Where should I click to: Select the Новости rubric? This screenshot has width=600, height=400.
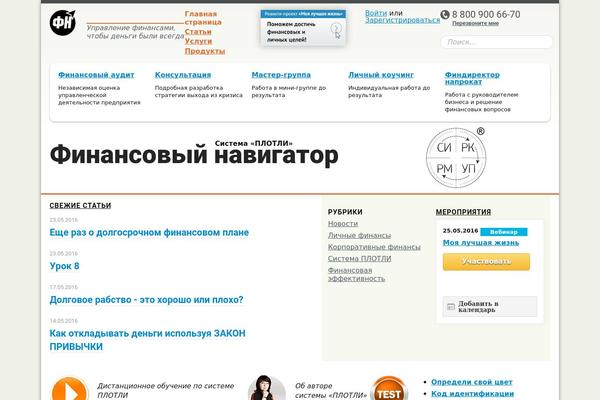(x=343, y=224)
